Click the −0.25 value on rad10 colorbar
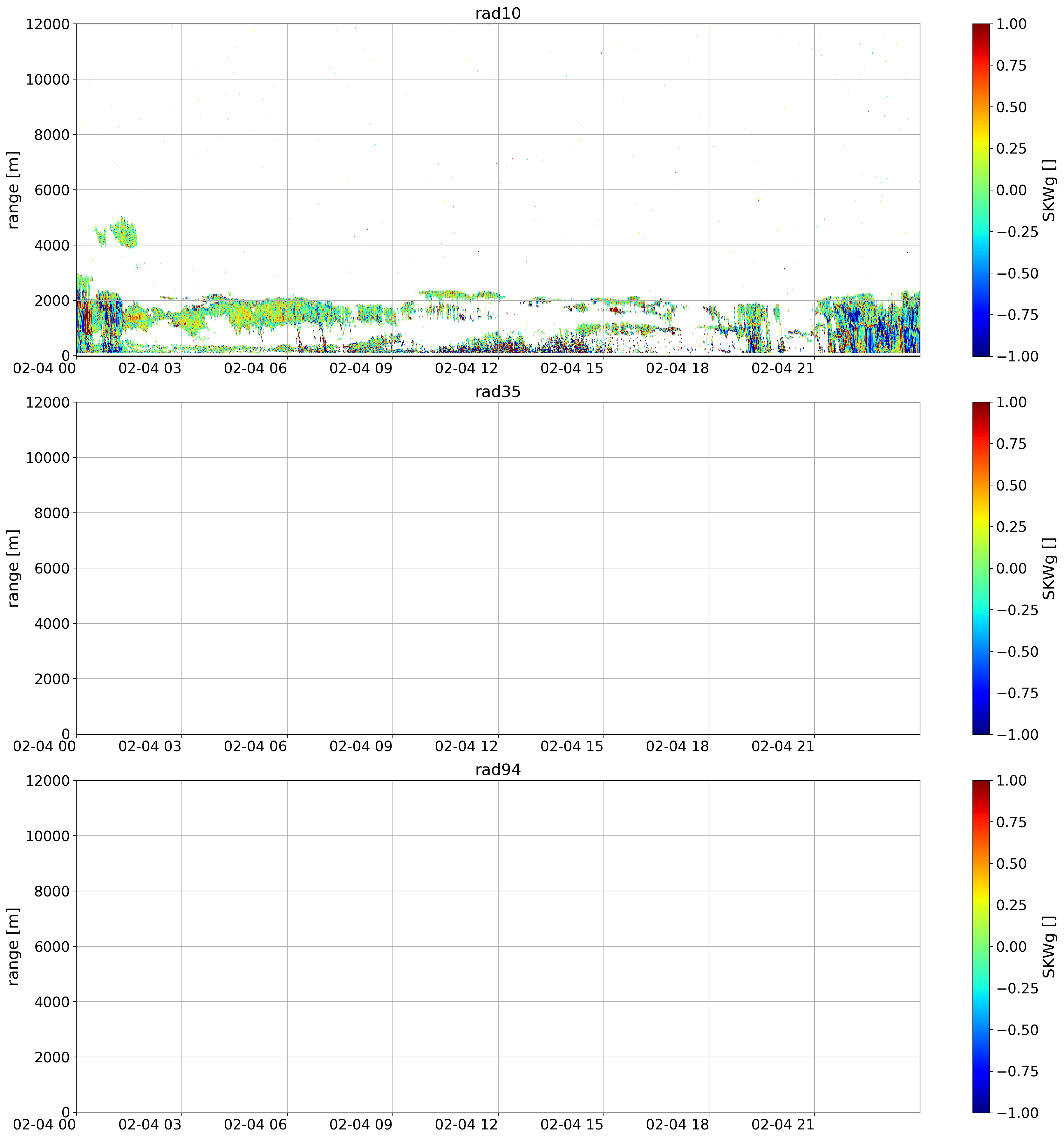The width and height of the screenshot is (1064, 1139). [x=1017, y=231]
